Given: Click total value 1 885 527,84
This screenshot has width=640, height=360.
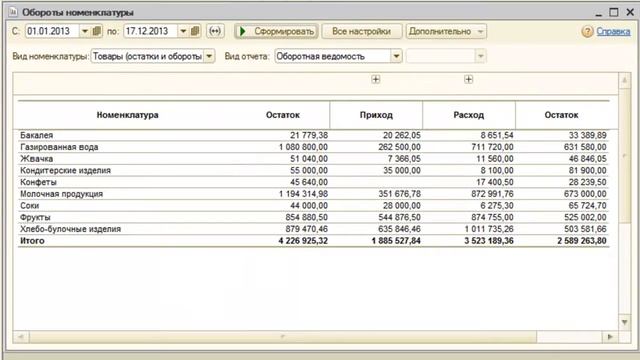Looking at the screenshot, I should pos(396,241).
